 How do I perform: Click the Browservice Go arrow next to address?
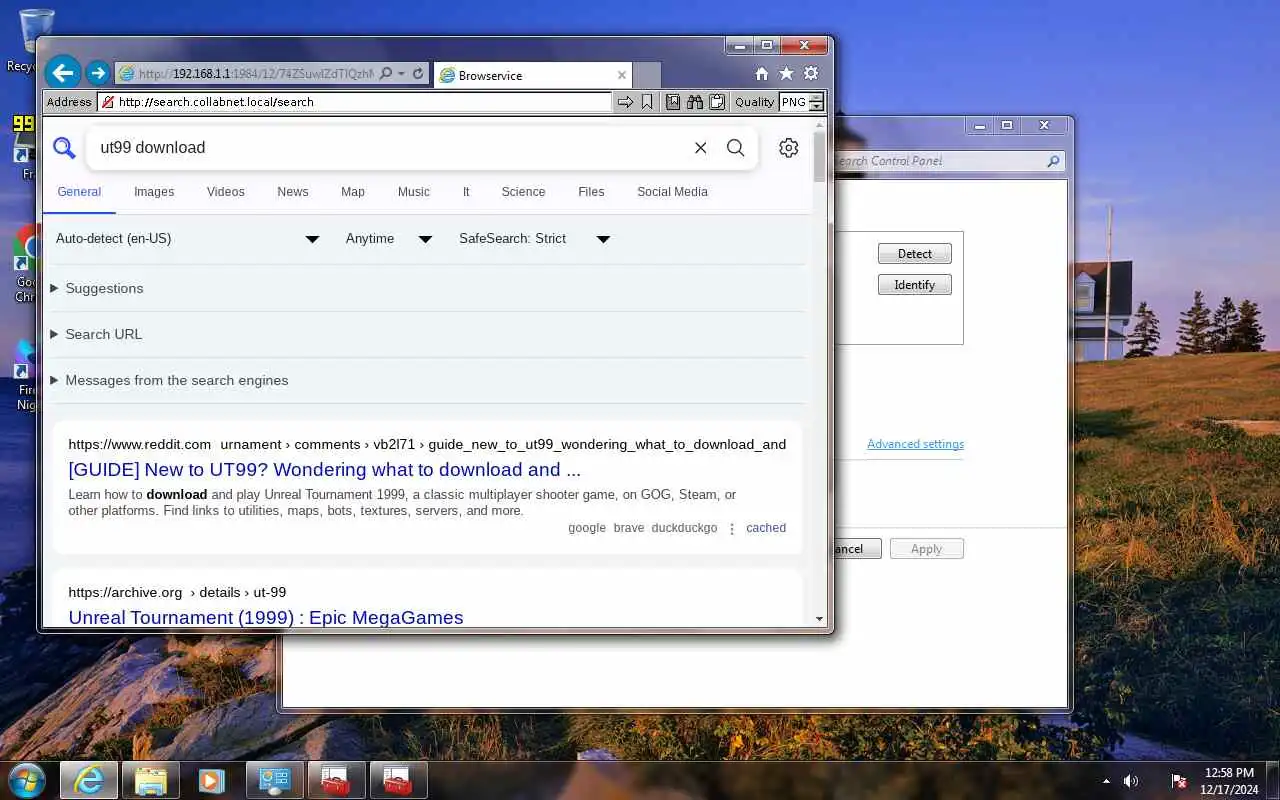point(625,102)
